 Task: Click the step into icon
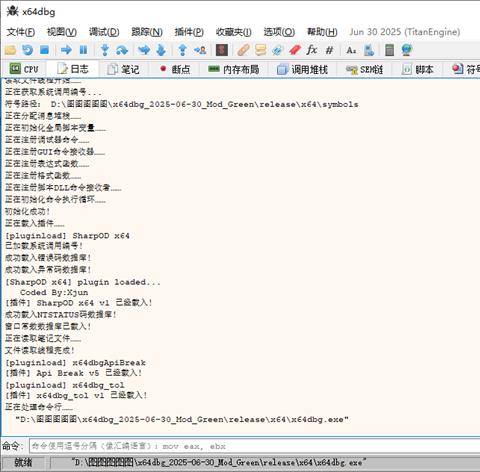coord(105,50)
